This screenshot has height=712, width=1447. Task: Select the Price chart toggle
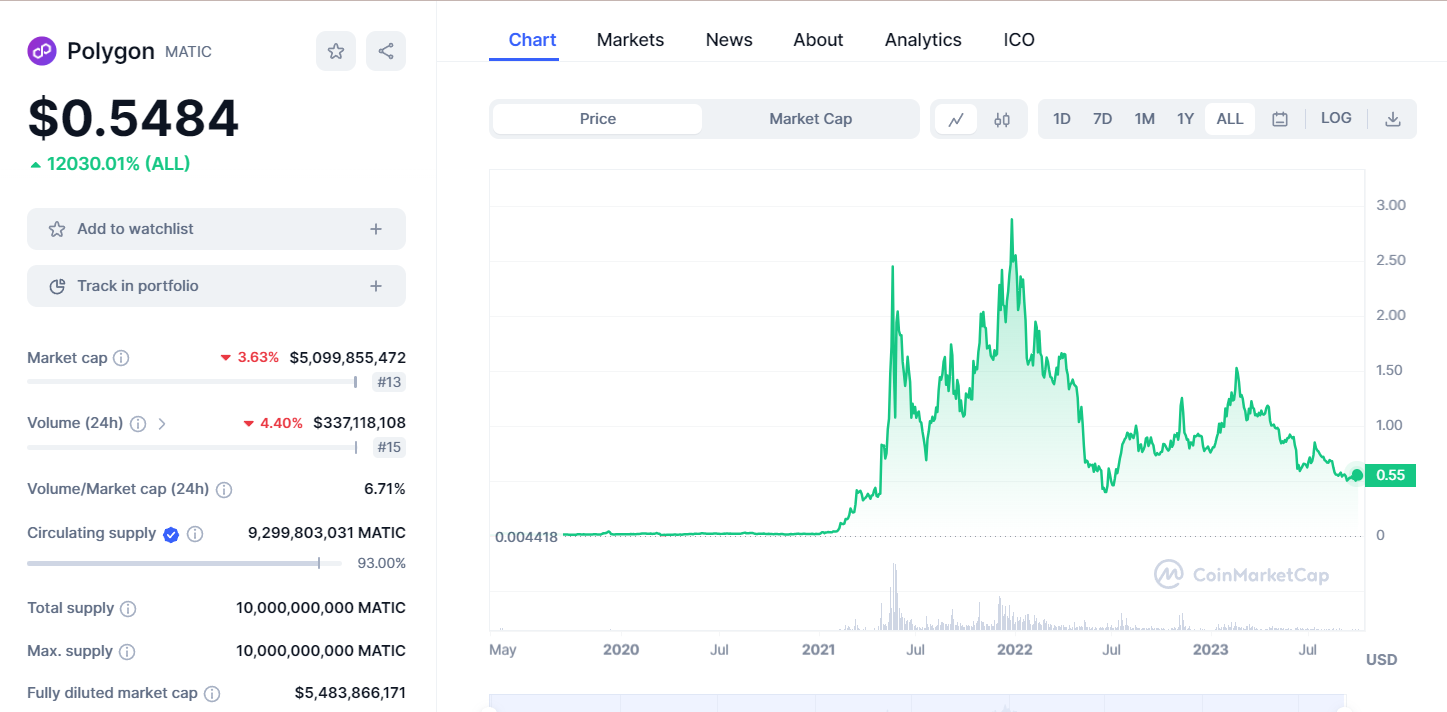pos(598,119)
